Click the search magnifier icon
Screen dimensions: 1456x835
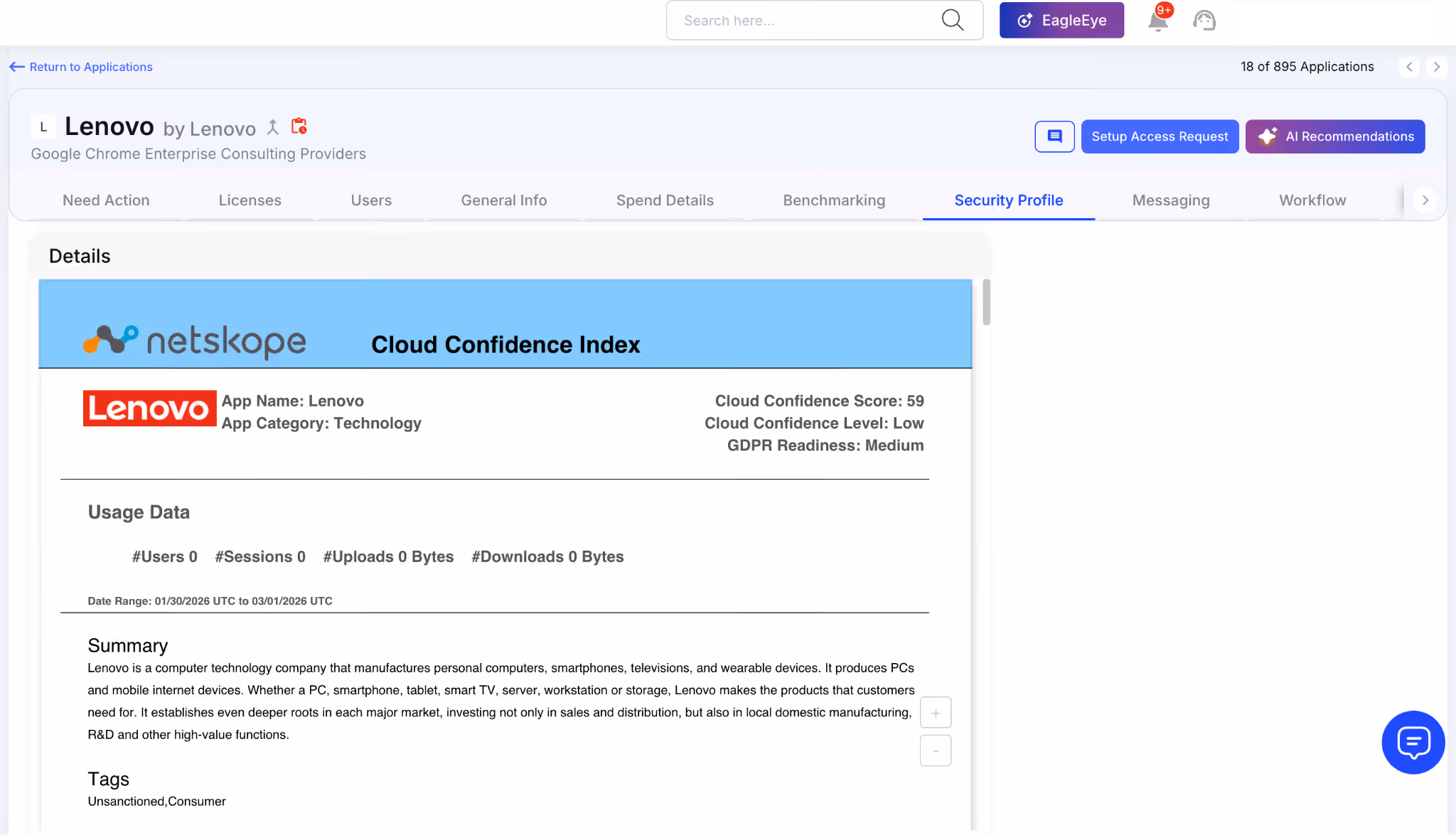click(x=952, y=20)
